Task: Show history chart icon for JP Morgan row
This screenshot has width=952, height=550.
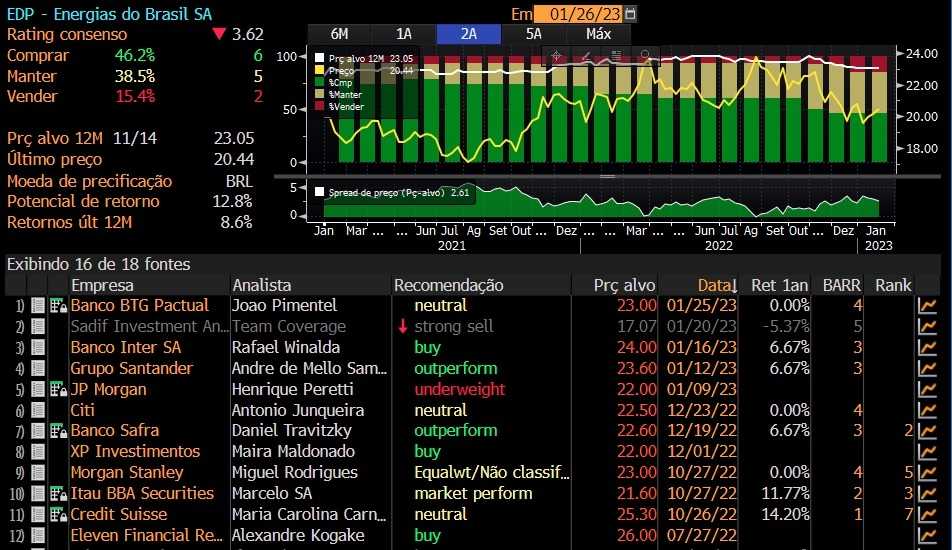Action: point(927,389)
